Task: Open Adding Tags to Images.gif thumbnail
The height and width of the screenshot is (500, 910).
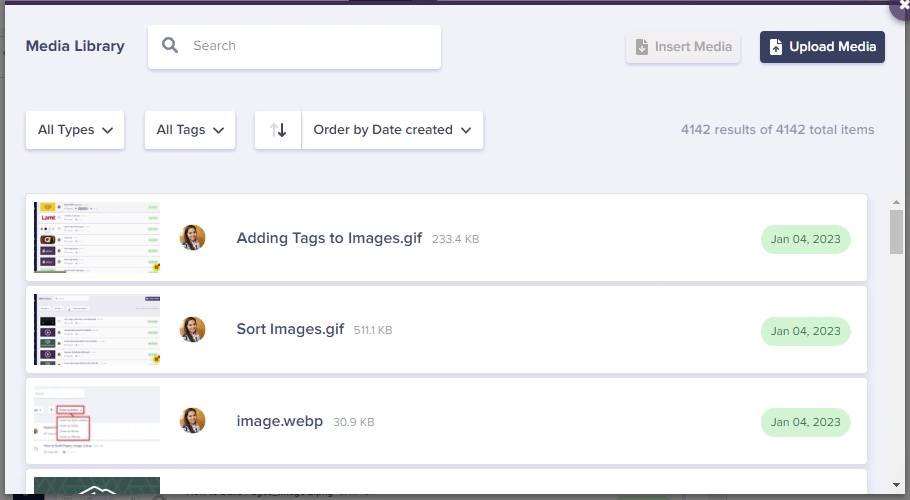Action: click(97, 238)
